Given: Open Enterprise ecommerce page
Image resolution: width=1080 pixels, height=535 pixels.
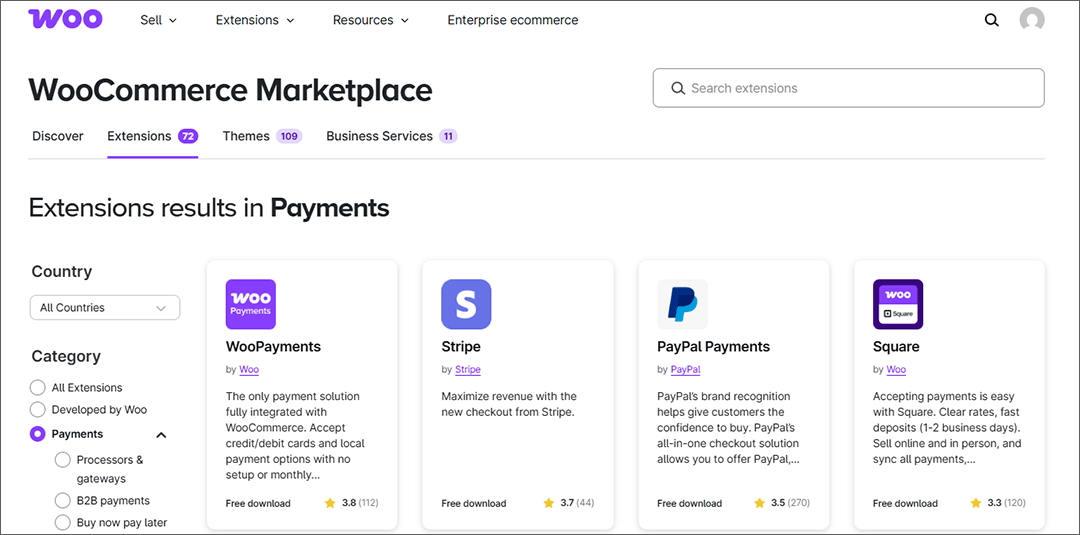Looking at the screenshot, I should click(x=513, y=20).
